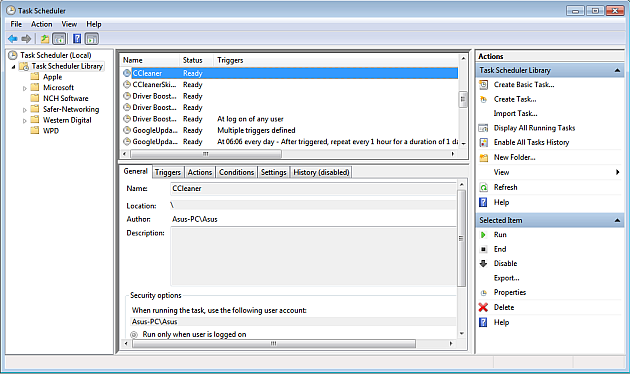Click the Display All Running Tasks icon

click(x=484, y=128)
